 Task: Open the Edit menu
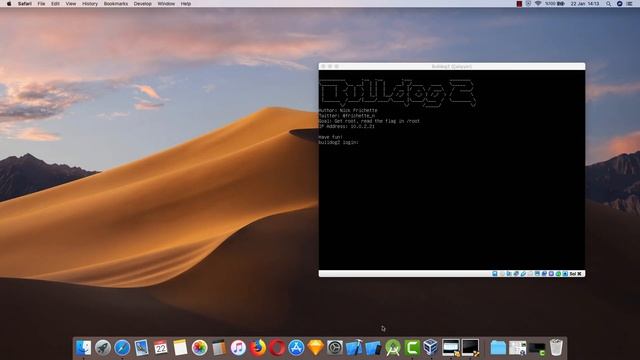pos(55,4)
